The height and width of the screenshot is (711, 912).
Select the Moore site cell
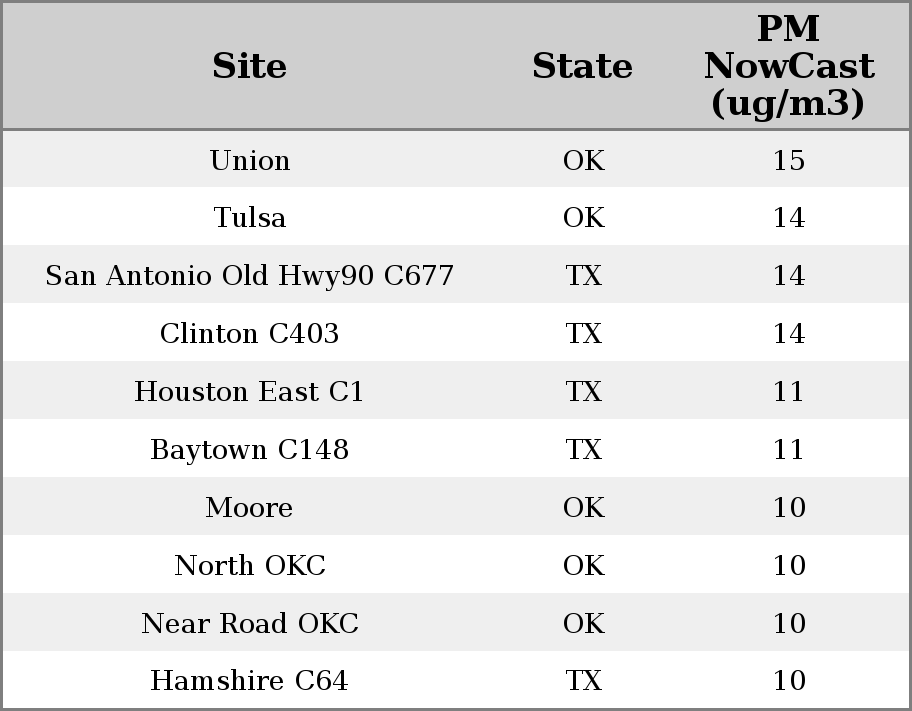[250, 507]
